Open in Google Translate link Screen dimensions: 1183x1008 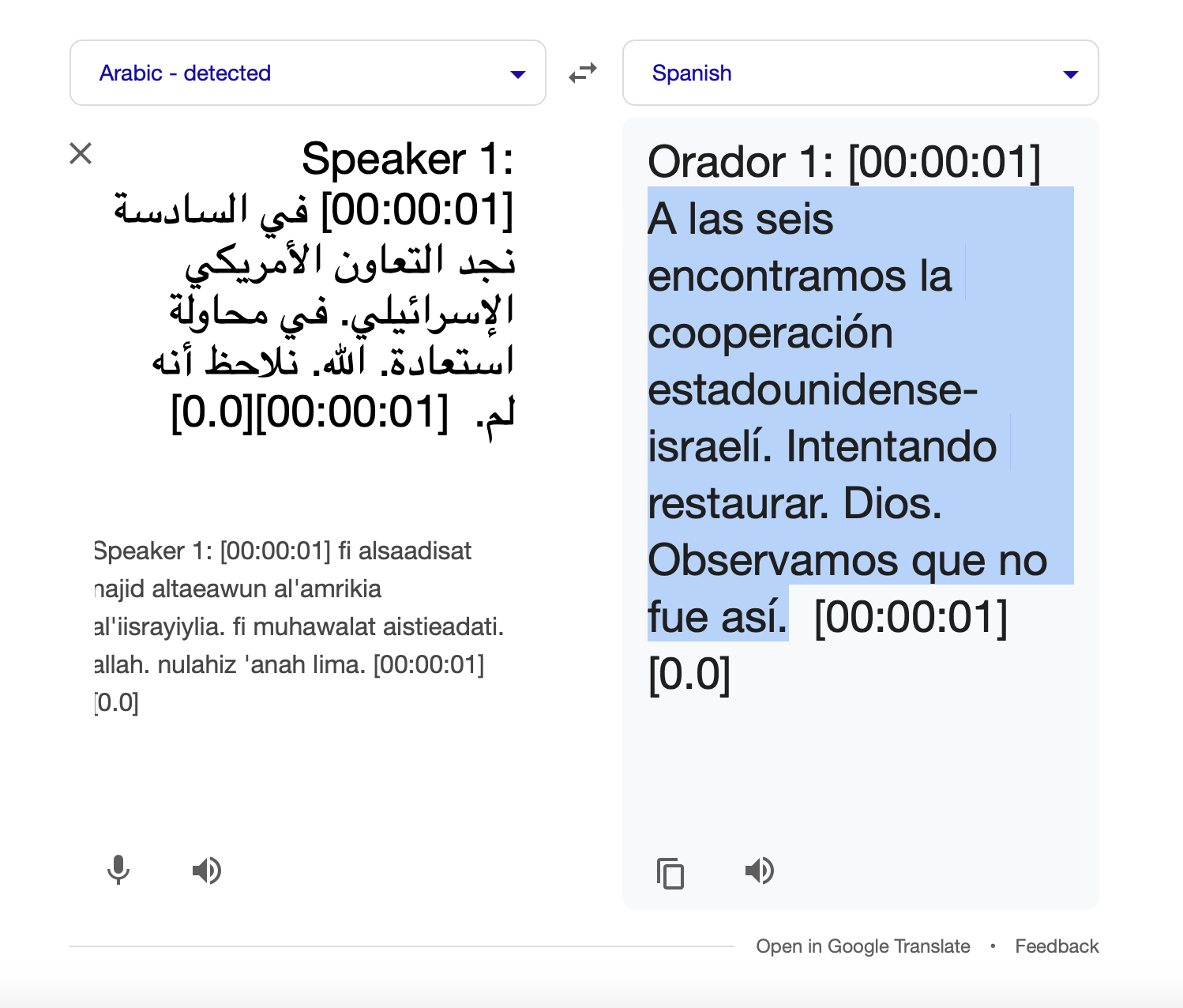pyautogui.click(x=862, y=946)
